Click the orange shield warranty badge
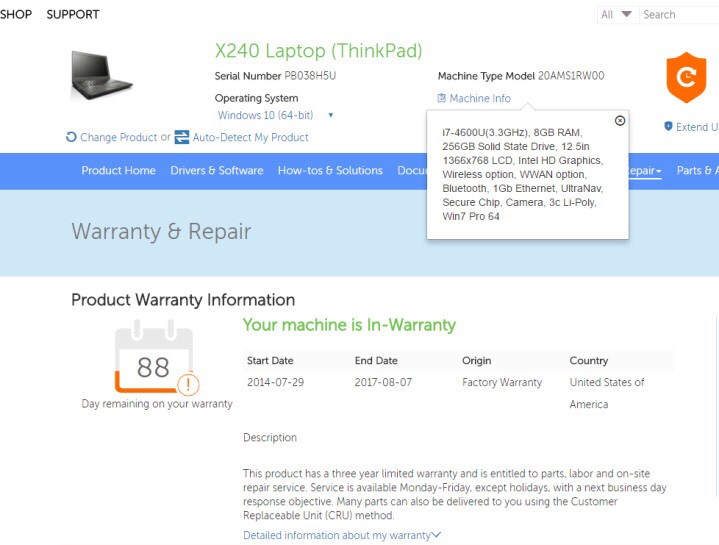Viewport: 719px width, 545px height. (686, 79)
